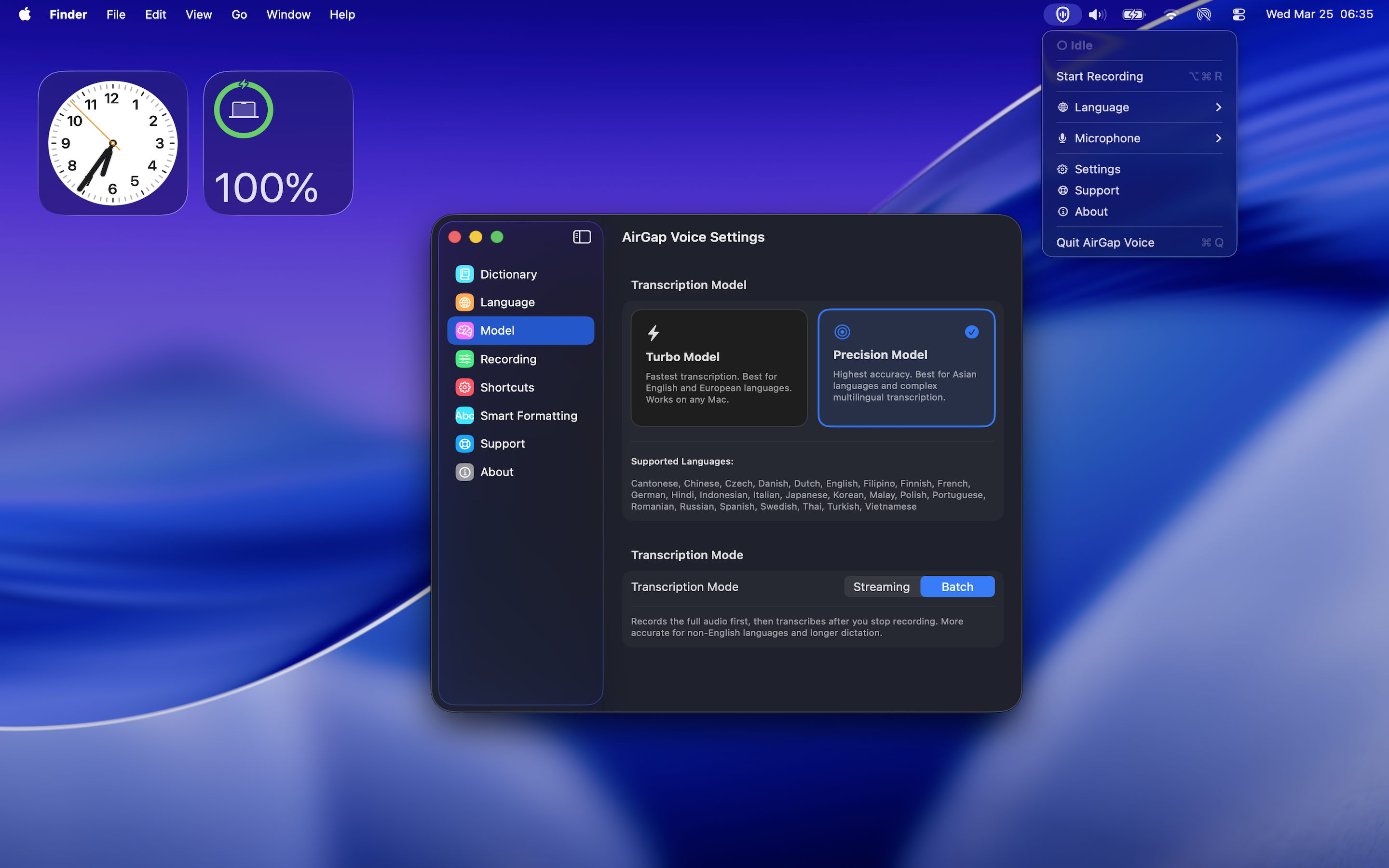The height and width of the screenshot is (868, 1389).
Task: Click the 'Supported Languages:' label
Action: [682, 461]
